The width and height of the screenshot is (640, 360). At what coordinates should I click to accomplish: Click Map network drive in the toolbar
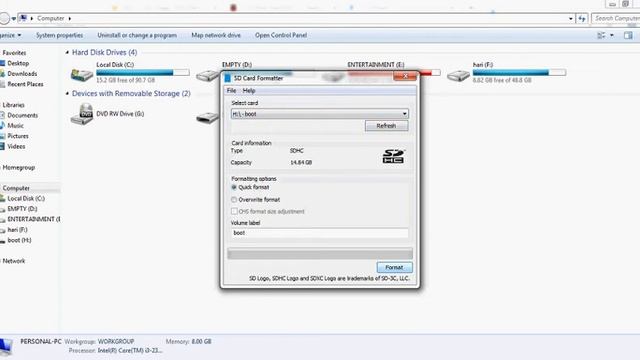tap(216, 36)
